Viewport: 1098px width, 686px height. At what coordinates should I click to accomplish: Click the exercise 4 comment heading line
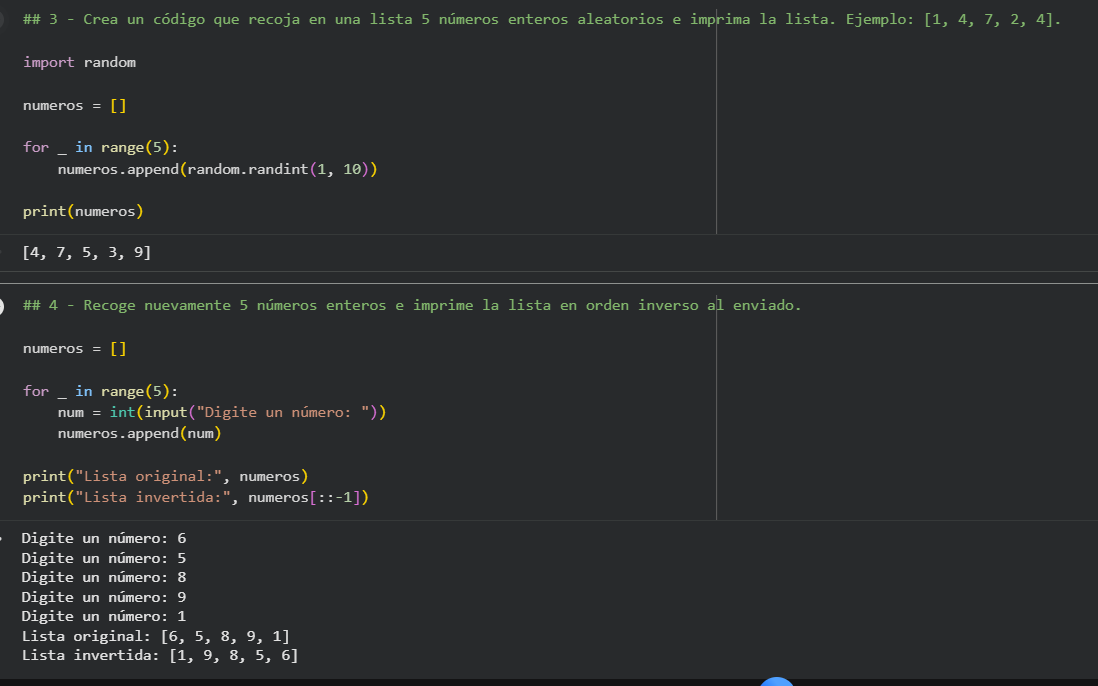click(411, 305)
